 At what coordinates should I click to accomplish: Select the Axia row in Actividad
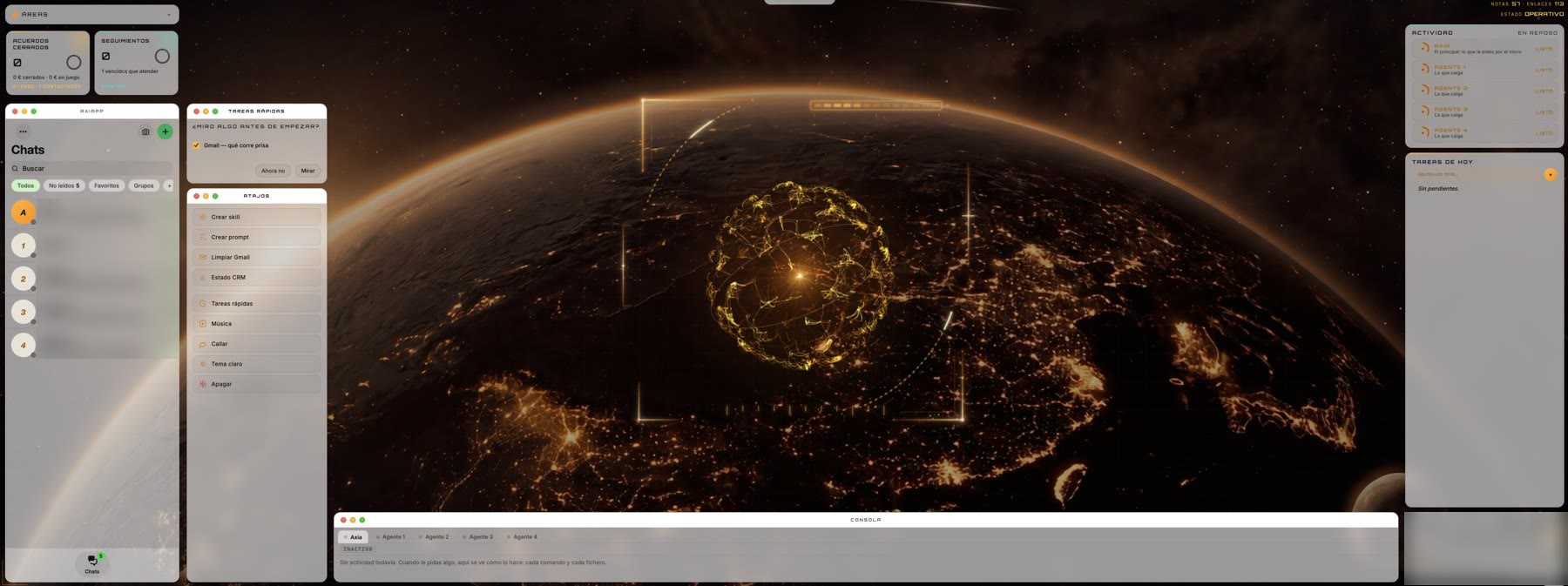pyautogui.click(x=1484, y=49)
